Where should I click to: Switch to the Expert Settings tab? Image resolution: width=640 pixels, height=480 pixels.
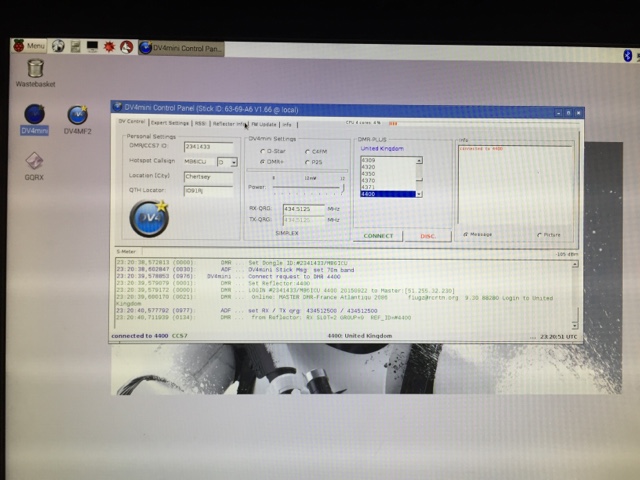pos(170,122)
